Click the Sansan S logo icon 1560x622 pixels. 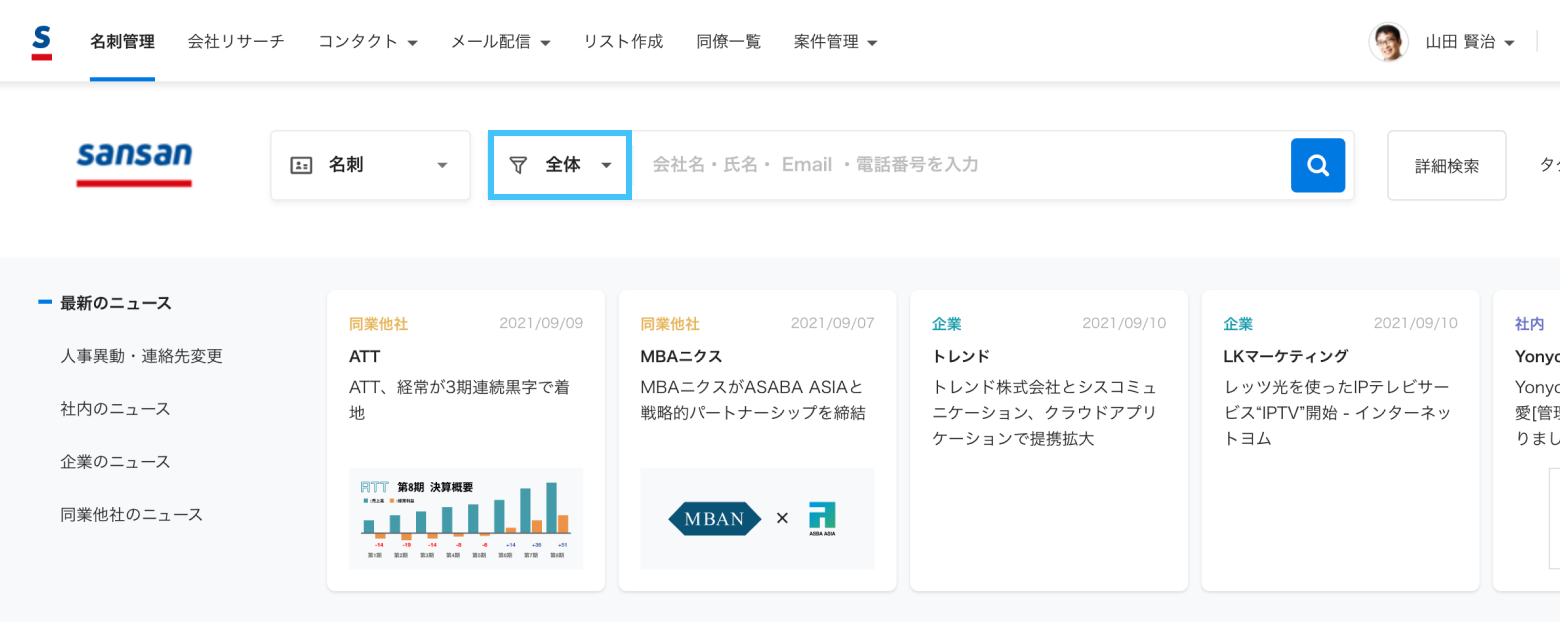[41, 42]
